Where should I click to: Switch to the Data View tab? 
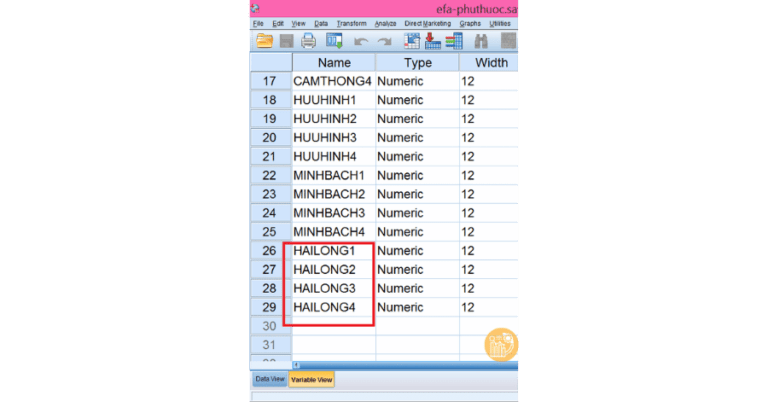coord(270,379)
